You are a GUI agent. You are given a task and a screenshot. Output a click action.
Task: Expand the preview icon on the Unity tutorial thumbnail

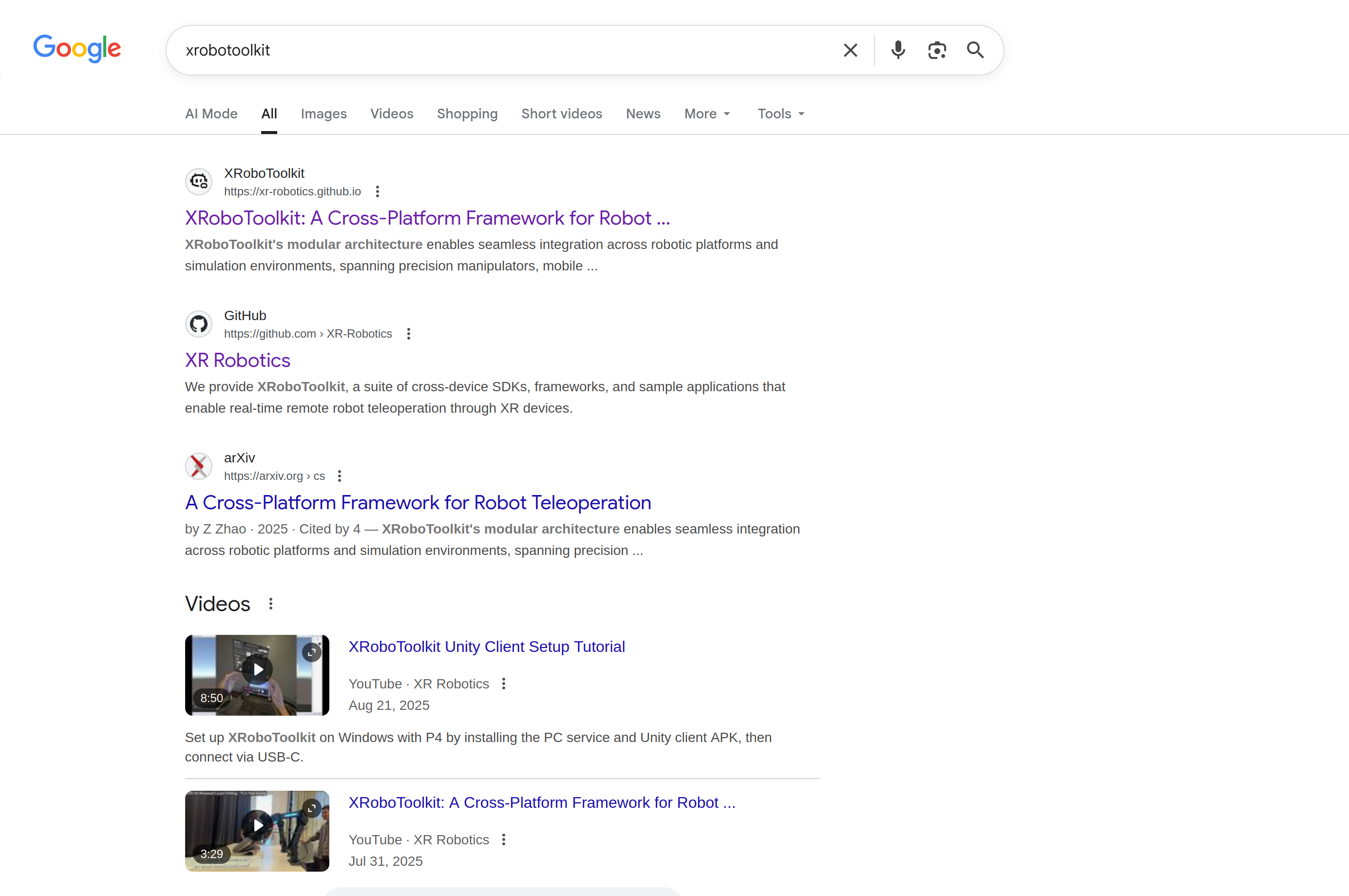[311, 652]
